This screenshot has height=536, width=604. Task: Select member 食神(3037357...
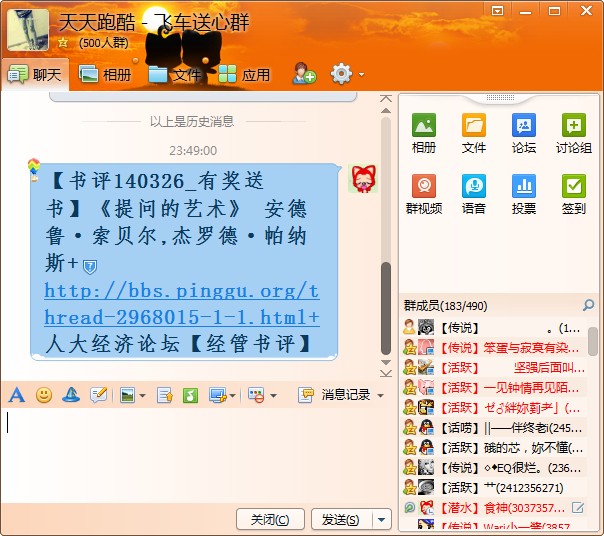pyautogui.click(x=493, y=508)
